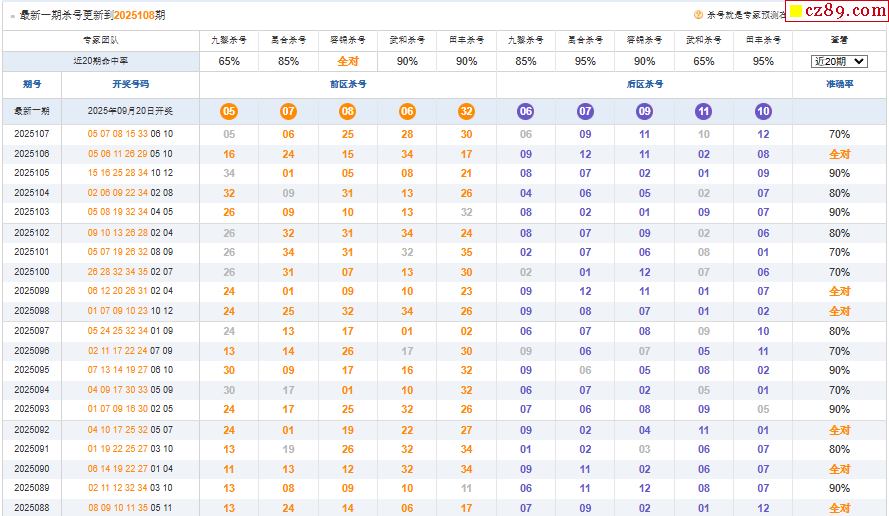Select period 2025107 in the table
This screenshot has height=516, width=889.
tap(32, 134)
